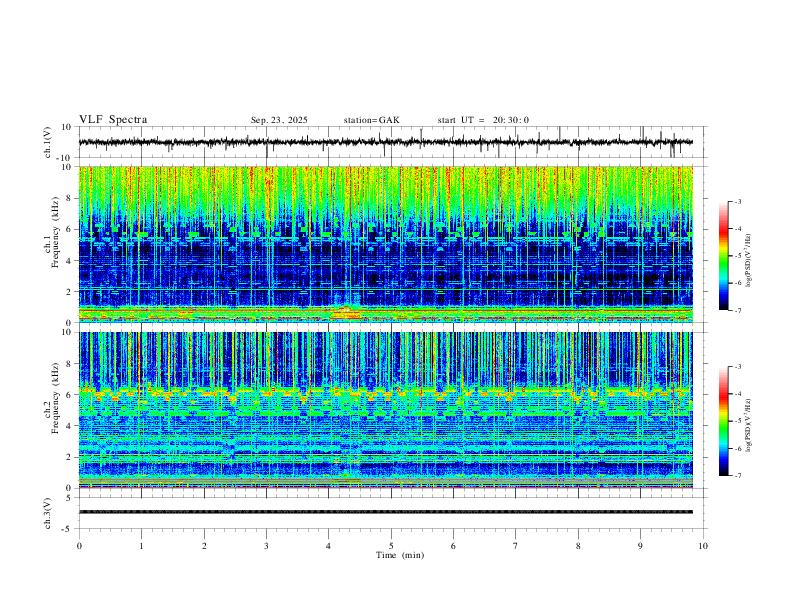Click the 'station=GAK' label

coord(372,120)
